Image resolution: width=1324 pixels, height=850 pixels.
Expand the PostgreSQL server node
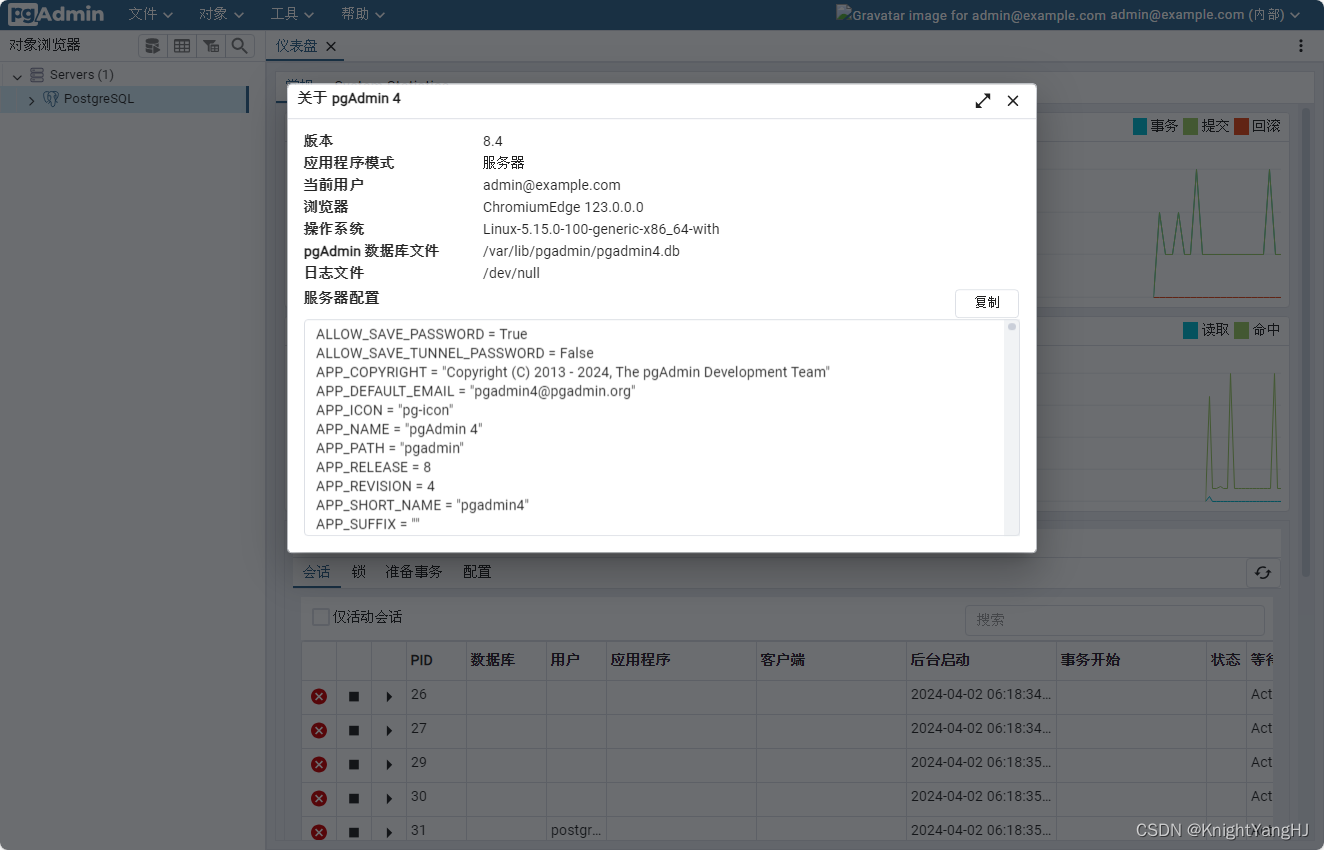point(31,100)
